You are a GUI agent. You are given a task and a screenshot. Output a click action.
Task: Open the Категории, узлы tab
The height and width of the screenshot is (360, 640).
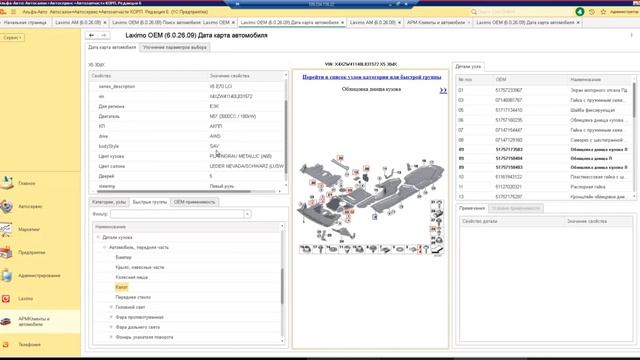point(109,202)
